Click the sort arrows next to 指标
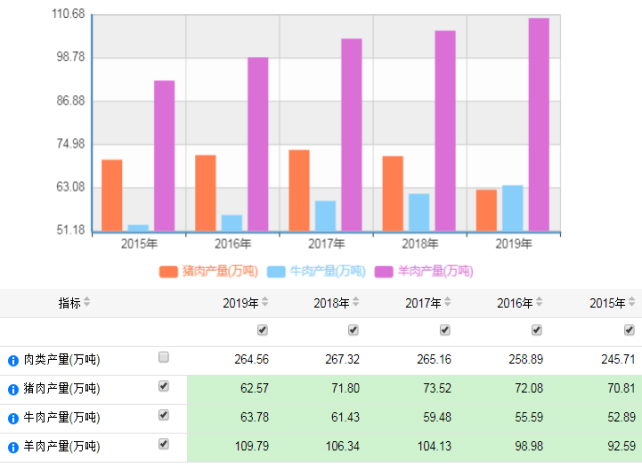Screen dimensions: 642x468 (x=87, y=303)
